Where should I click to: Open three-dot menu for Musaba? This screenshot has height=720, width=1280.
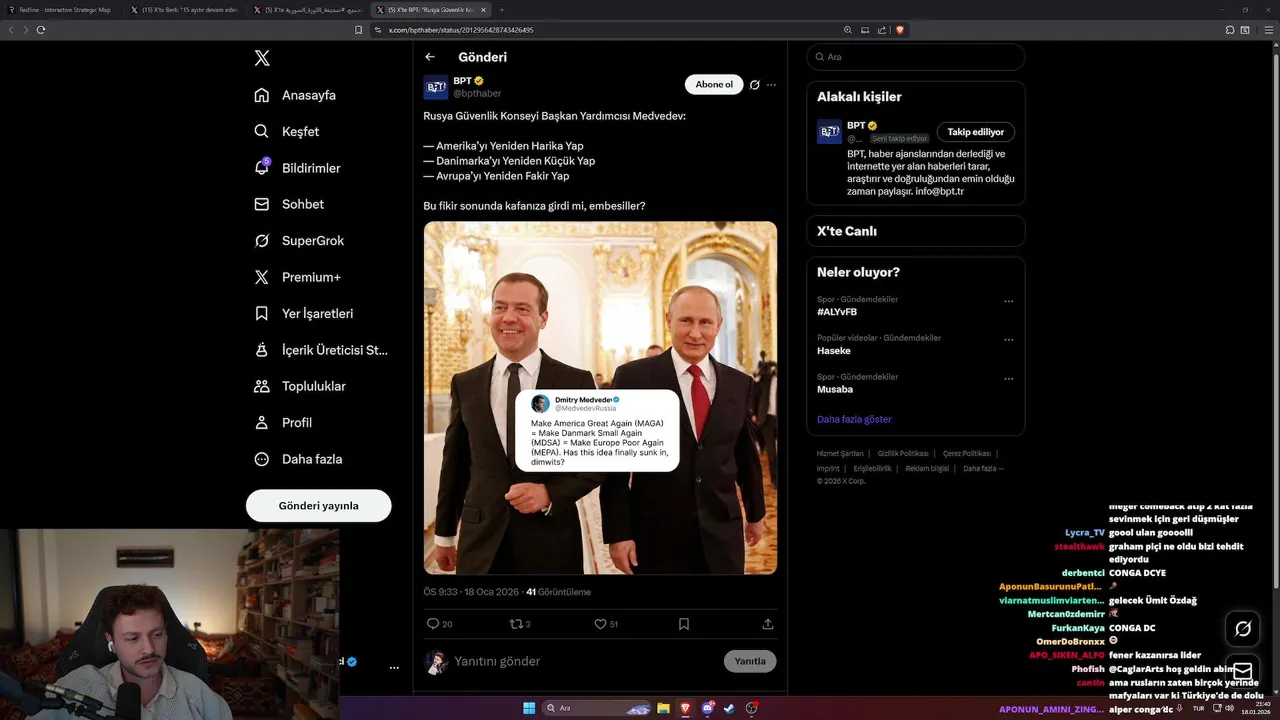(x=1008, y=379)
